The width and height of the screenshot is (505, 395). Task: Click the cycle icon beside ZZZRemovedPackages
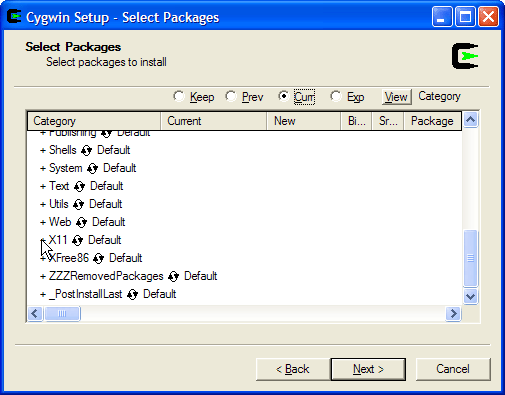tap(173, 277)
